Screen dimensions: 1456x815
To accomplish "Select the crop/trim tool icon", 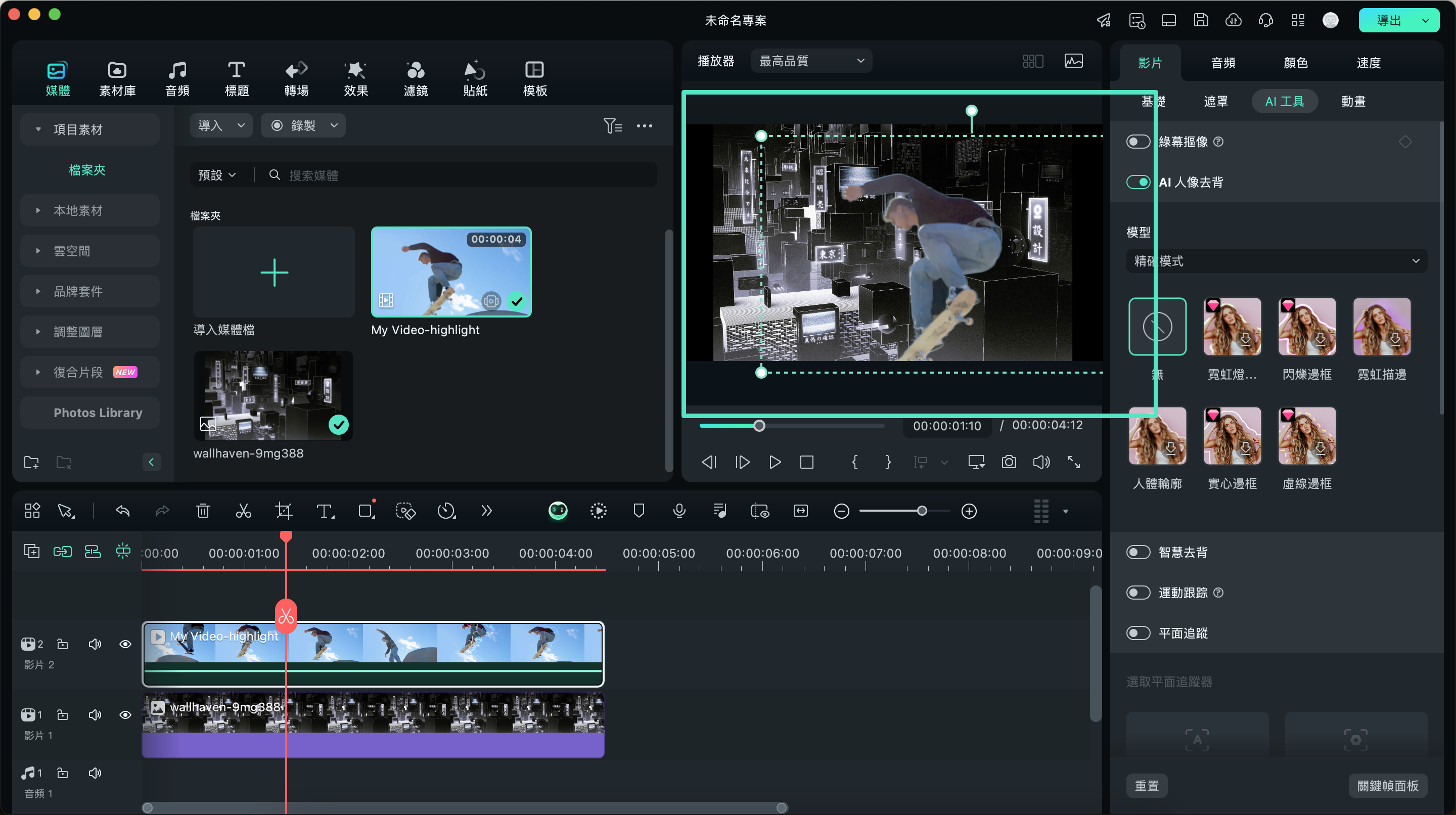I will 283,512.
